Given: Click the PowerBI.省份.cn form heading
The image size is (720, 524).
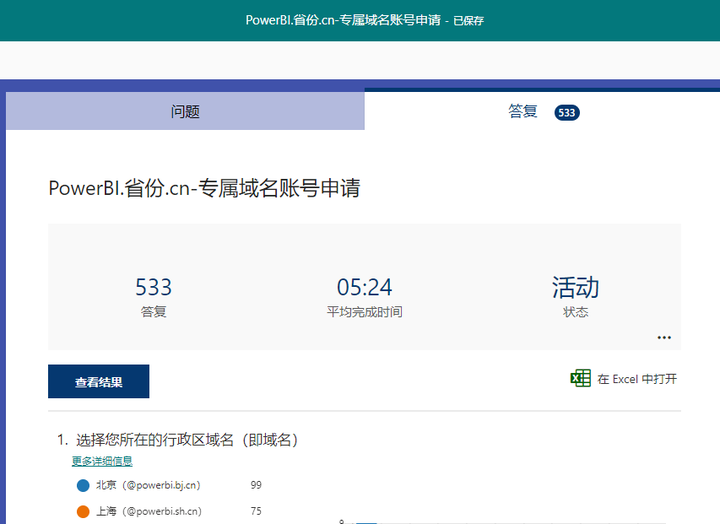Looking at the screenshot, I should point(204,188).
